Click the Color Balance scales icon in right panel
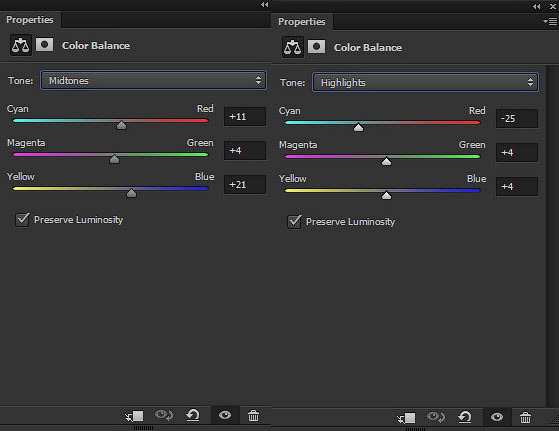 click(293, 47)
